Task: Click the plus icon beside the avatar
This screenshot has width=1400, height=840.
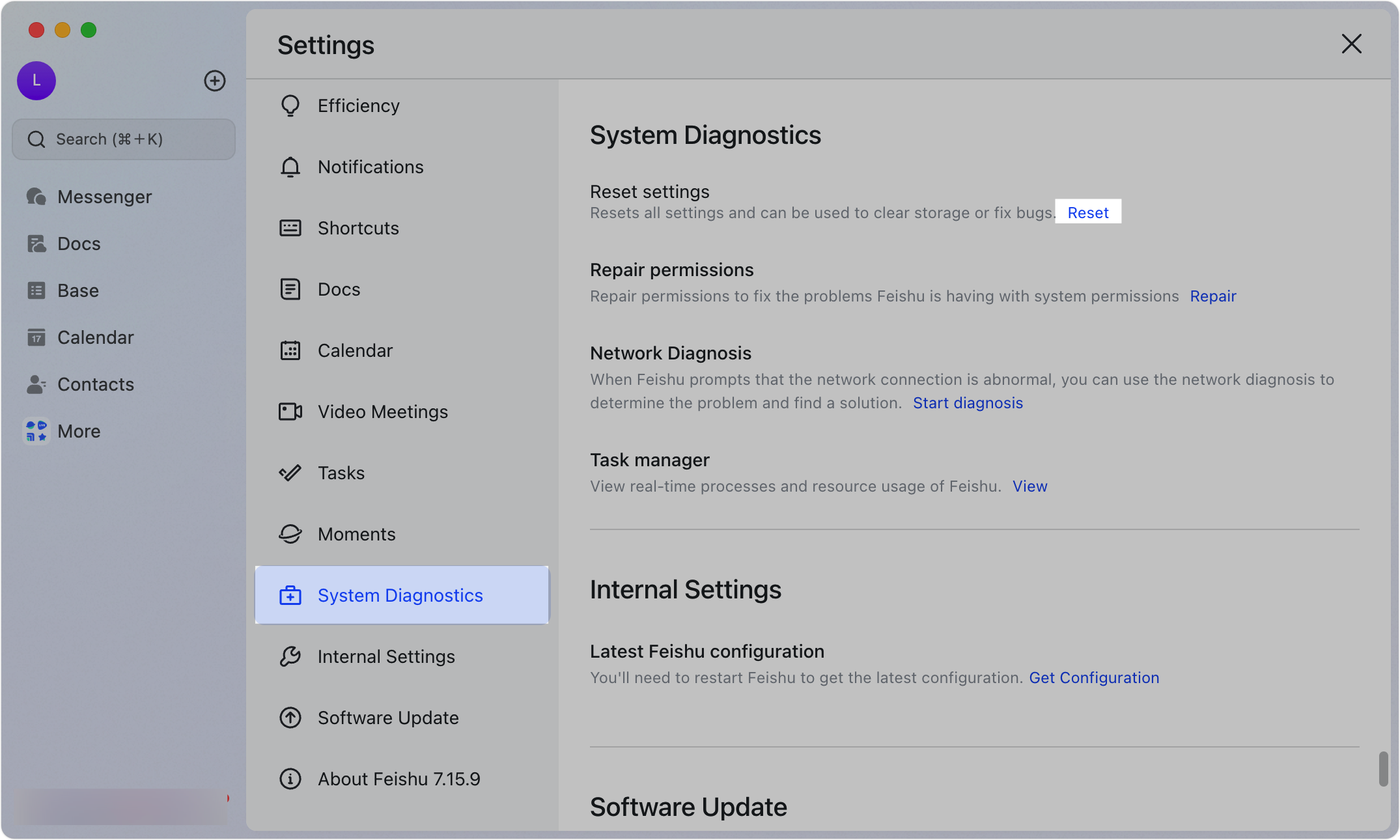Action: (x=215, y=81)
